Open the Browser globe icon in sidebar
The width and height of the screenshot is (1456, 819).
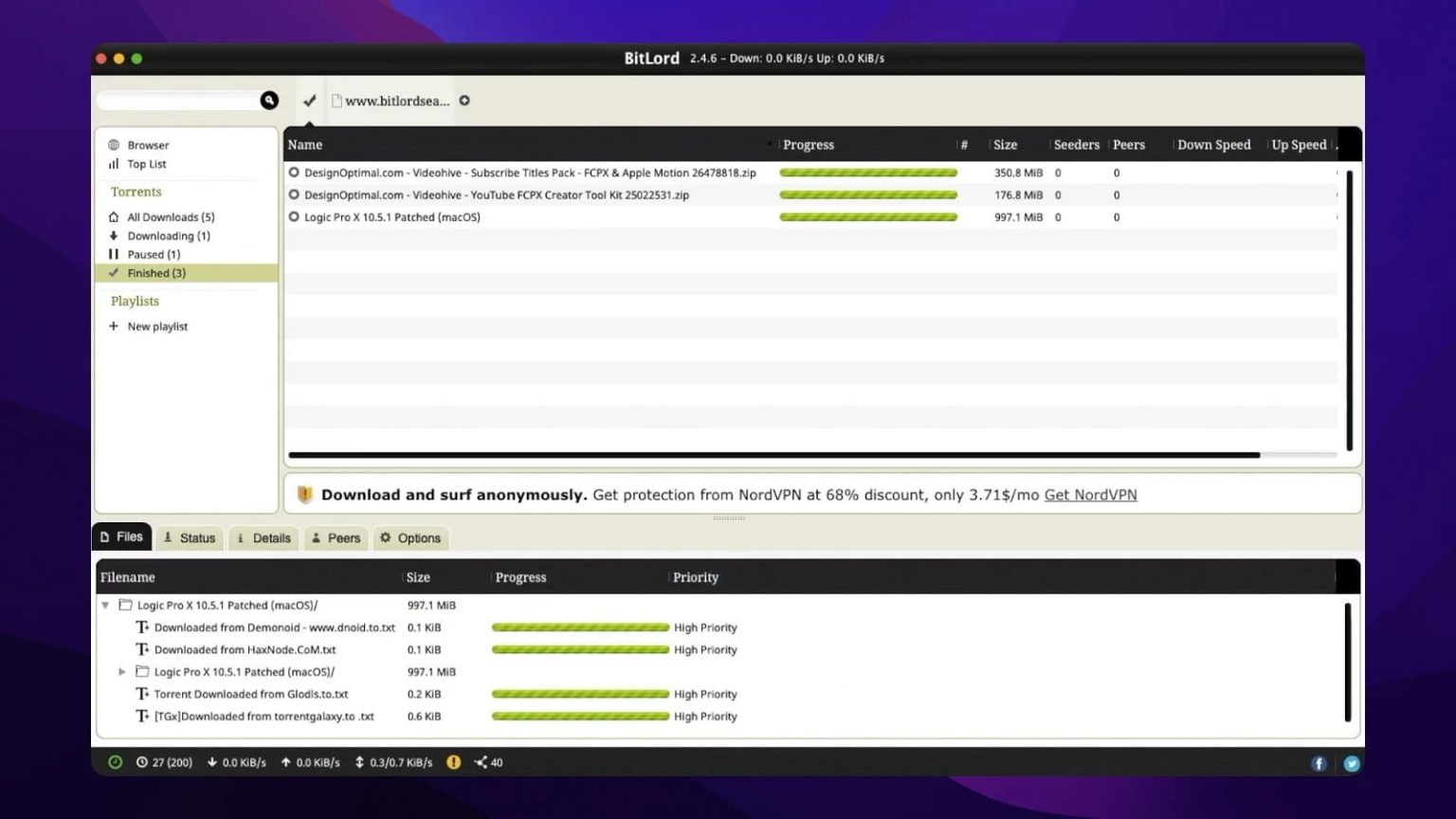click(115, 144)
